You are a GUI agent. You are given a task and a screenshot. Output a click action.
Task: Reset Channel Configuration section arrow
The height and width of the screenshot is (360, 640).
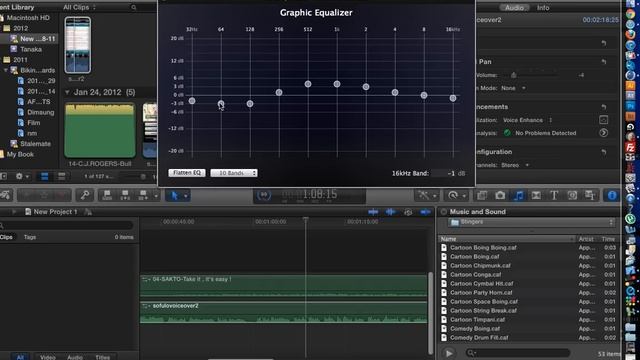coord(604,152)
